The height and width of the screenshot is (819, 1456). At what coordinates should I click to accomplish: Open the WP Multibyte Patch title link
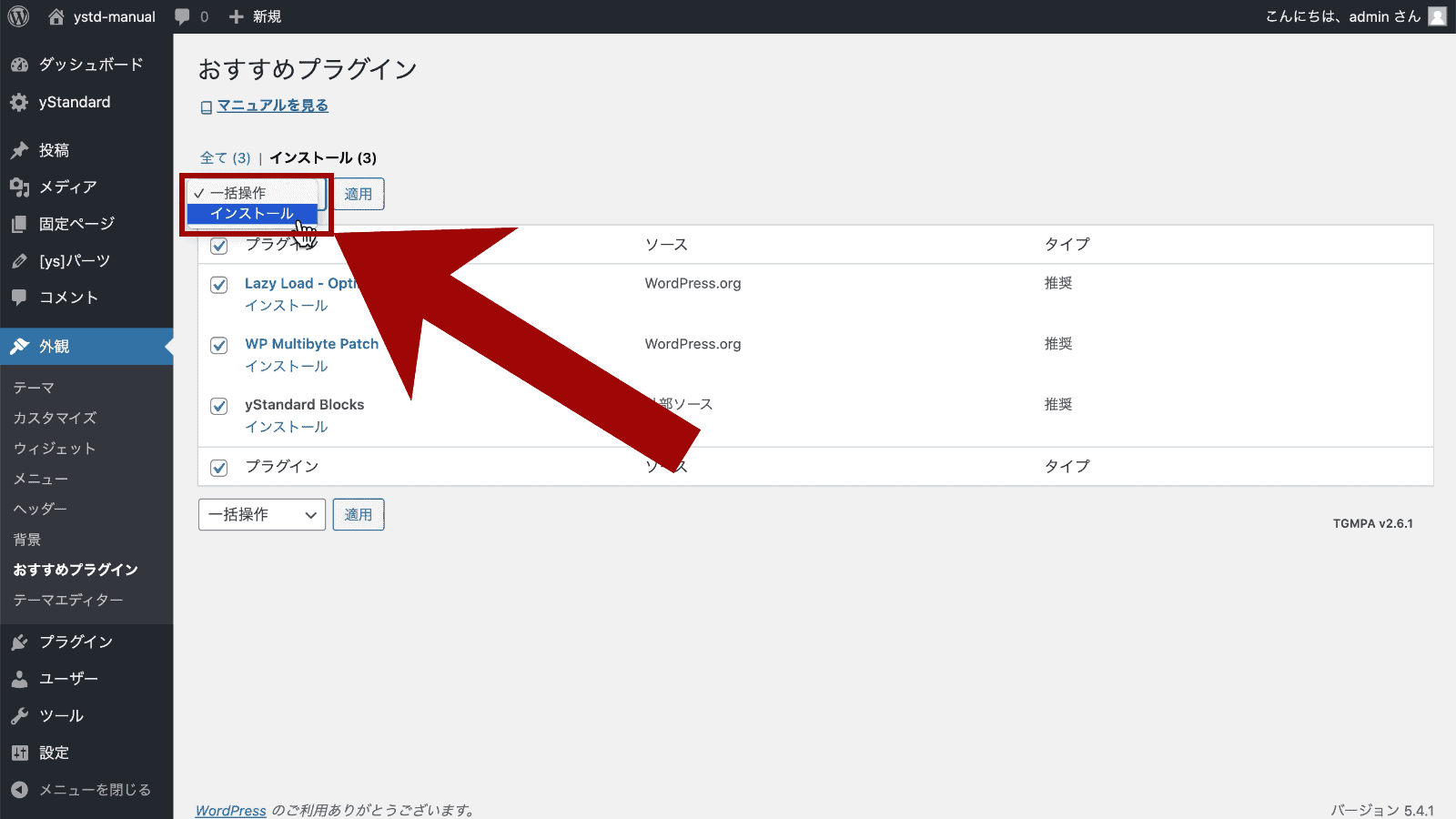coord(311,344)
